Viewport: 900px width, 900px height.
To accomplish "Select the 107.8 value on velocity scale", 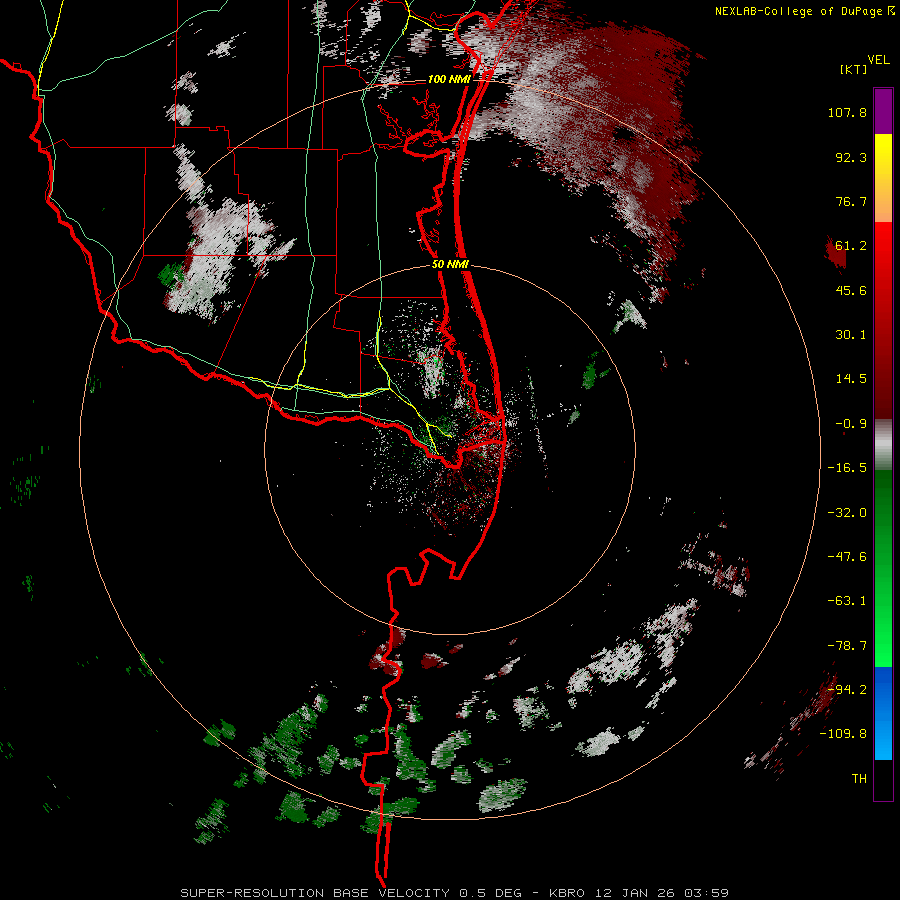I will (847, 112).
